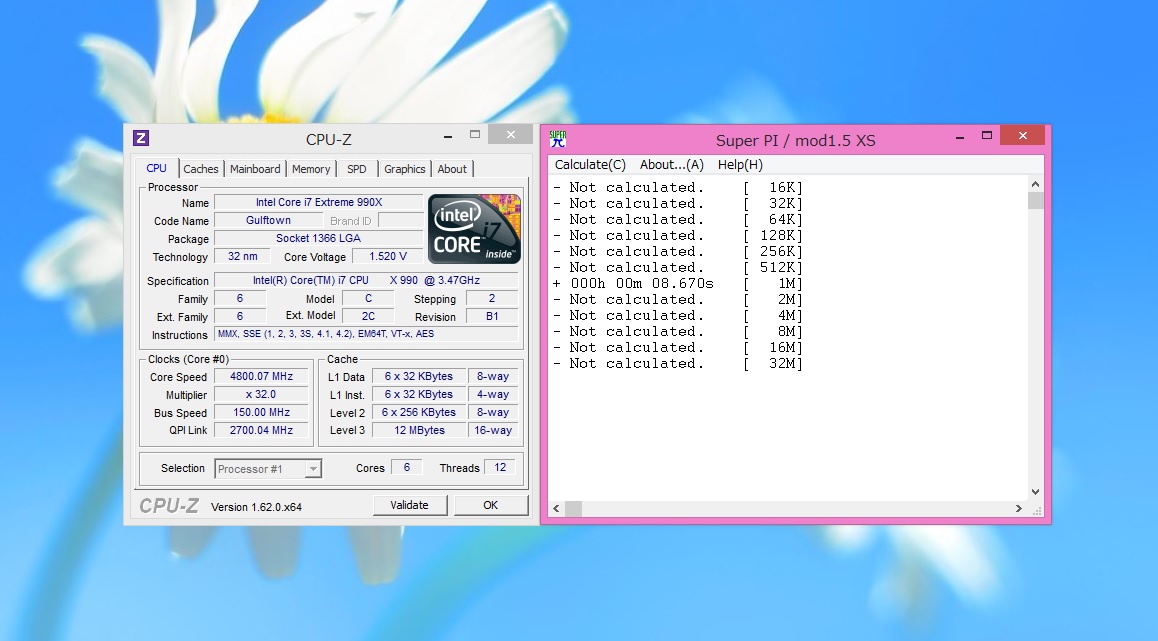Viewport: 1158px width, 641px height.
Task: Maximize the CPU-Z window
Action: (x=475, y=135)
